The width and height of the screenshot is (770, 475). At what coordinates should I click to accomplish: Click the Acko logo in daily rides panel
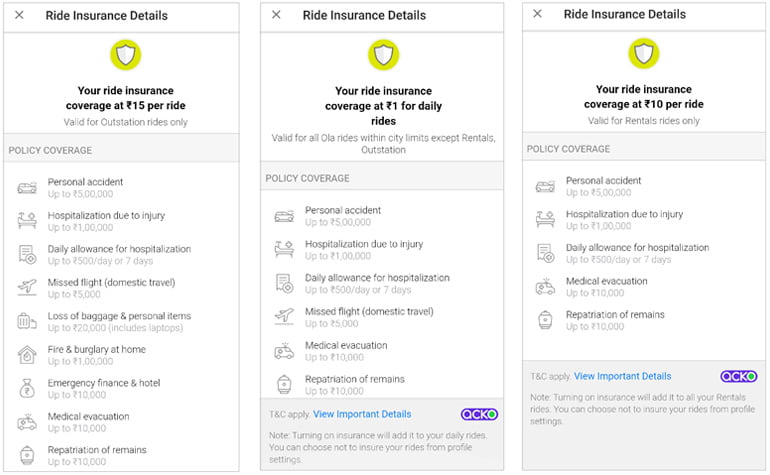coord(479,414)
